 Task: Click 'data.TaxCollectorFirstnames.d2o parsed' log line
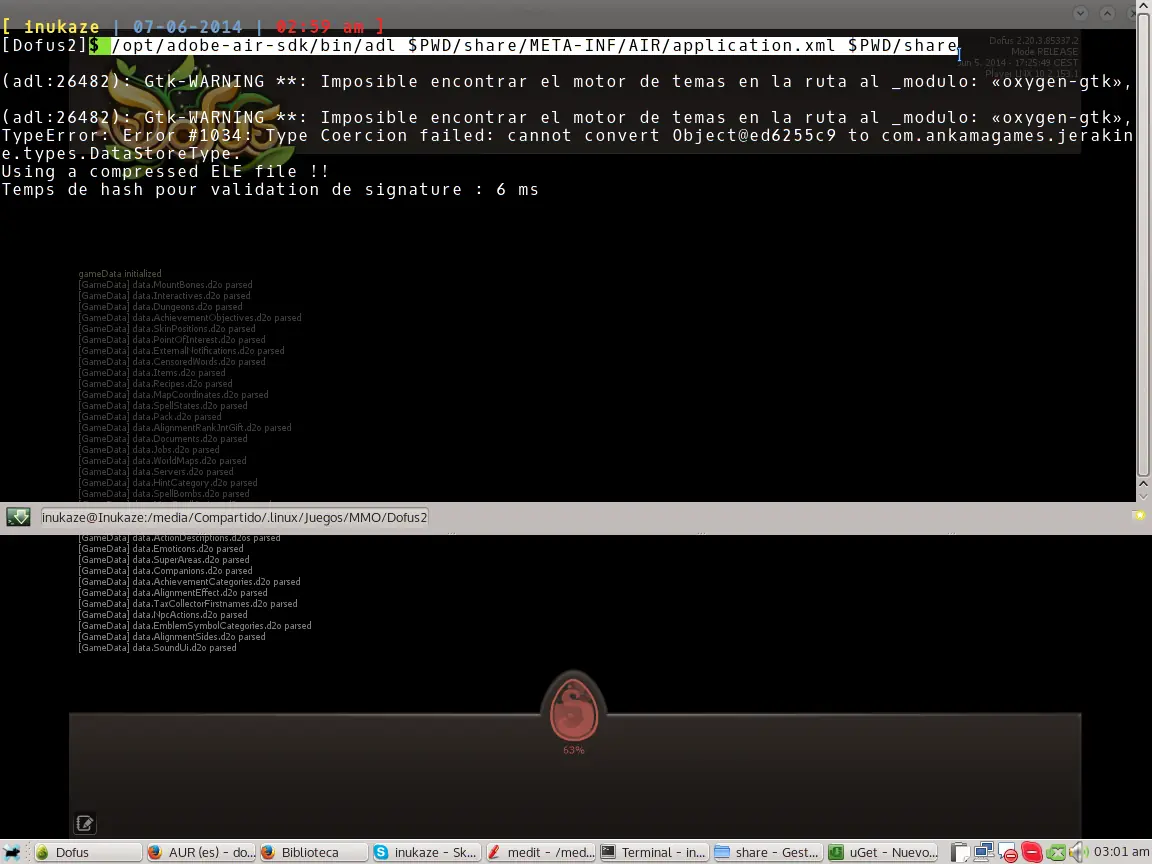(x=188, y=604)
